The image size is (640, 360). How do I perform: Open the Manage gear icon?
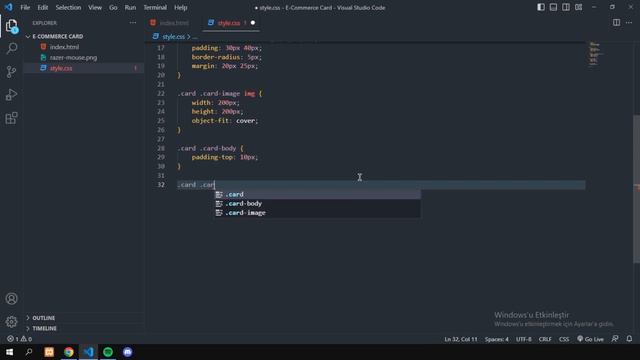tap(11, 322)
